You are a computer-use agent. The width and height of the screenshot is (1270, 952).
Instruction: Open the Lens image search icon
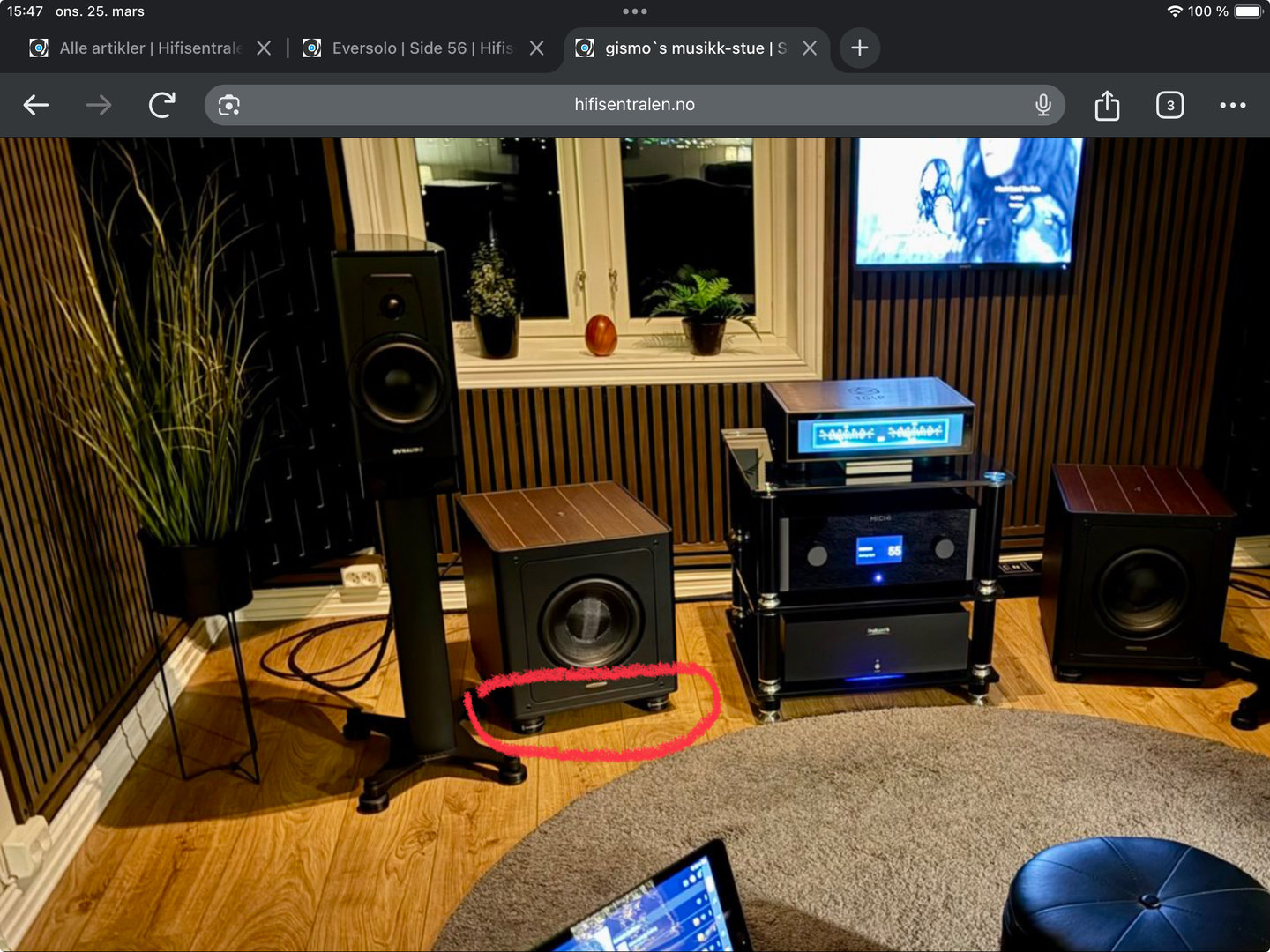pyautogui.click(x=229, y=105)
